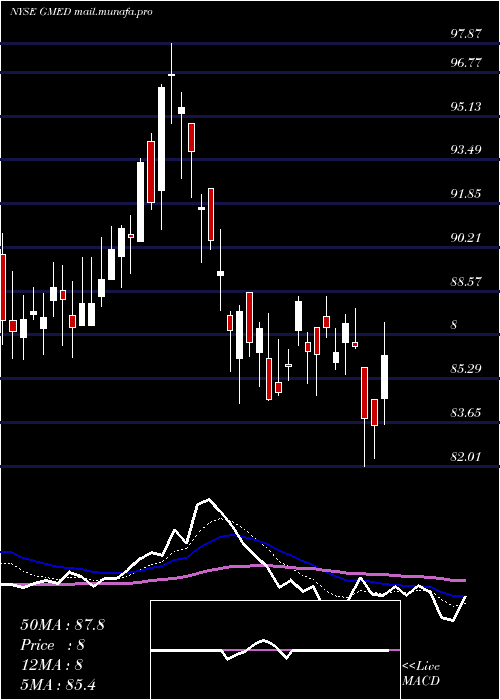
Task: Click the 90.21 price level label
Action: click(x=466, y=238)
